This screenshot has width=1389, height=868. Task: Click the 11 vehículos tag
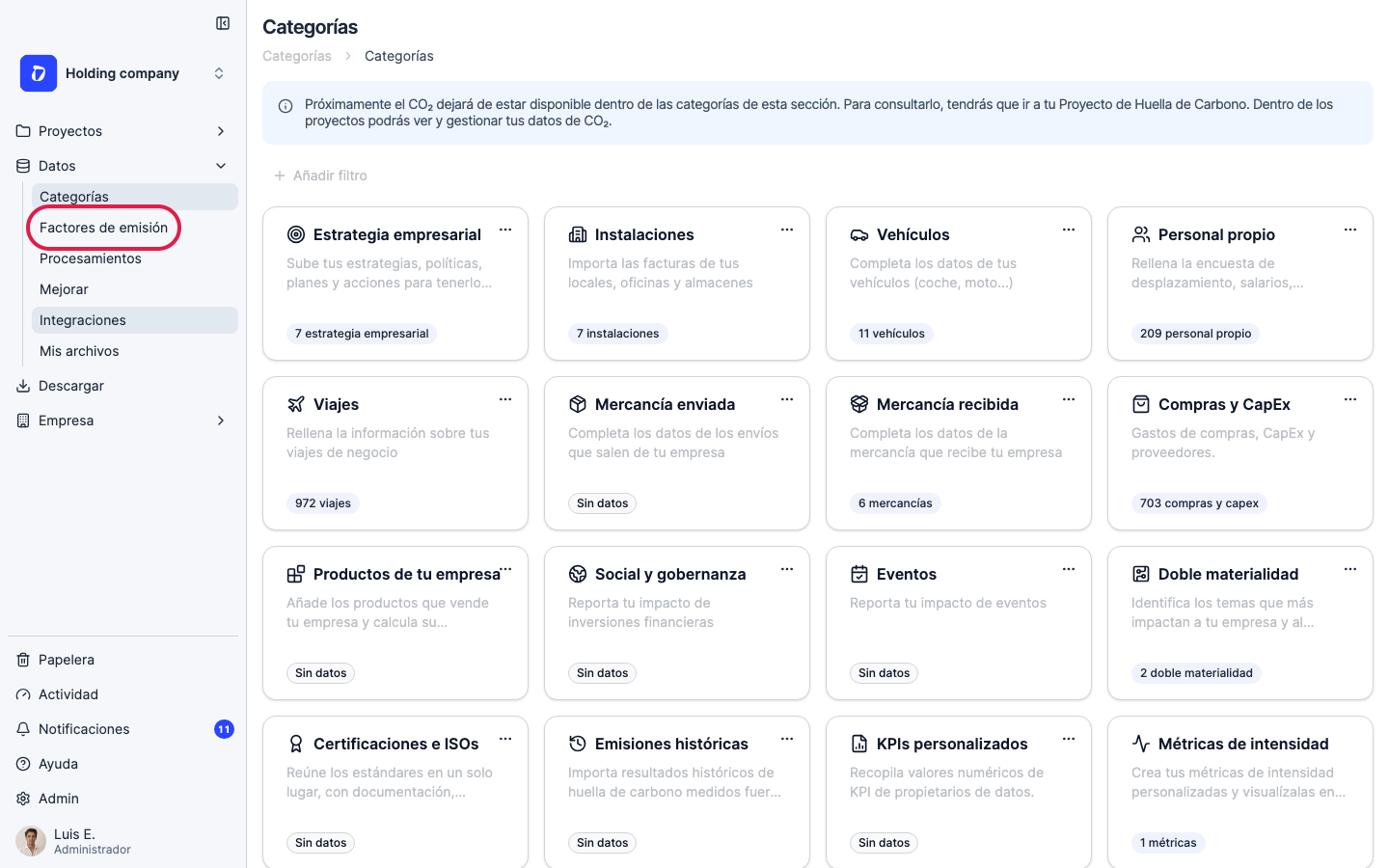coord(891,334)
